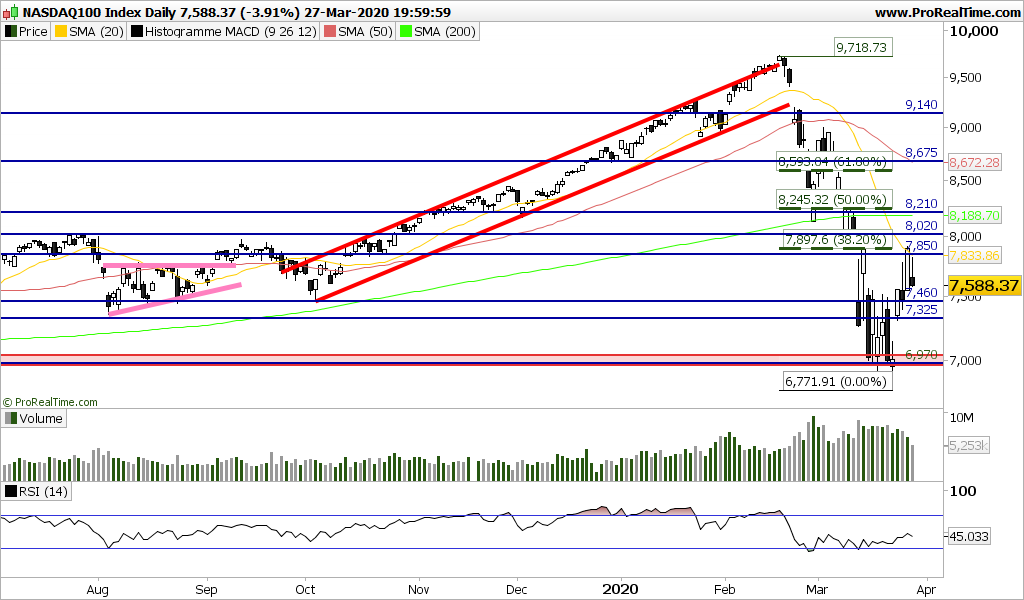1024x600 pixels.
Task: Click the 5,253k volume value tag
Action: pos(969,446)
